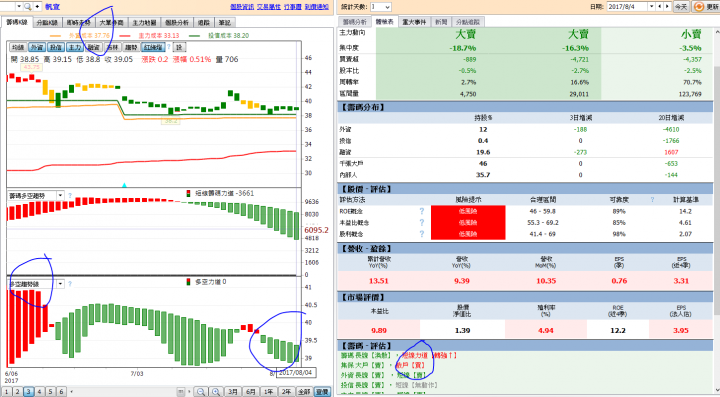Viewport: 720px width, 397px height.
Task: Click help icon beside 籌碼多空趨勢 dropdown
Action: point(70,196)
